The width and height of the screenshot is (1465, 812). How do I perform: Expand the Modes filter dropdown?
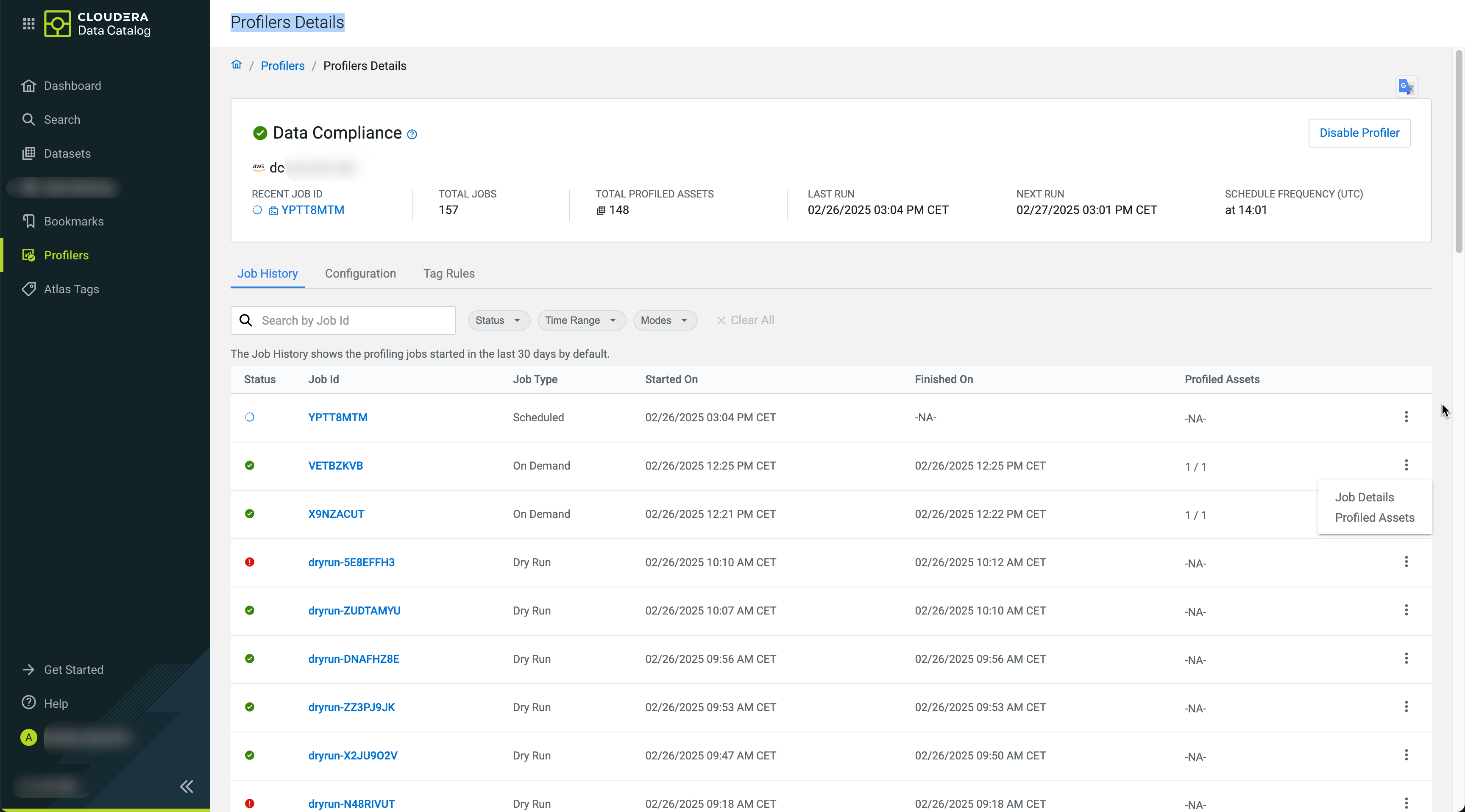[664, 320]
